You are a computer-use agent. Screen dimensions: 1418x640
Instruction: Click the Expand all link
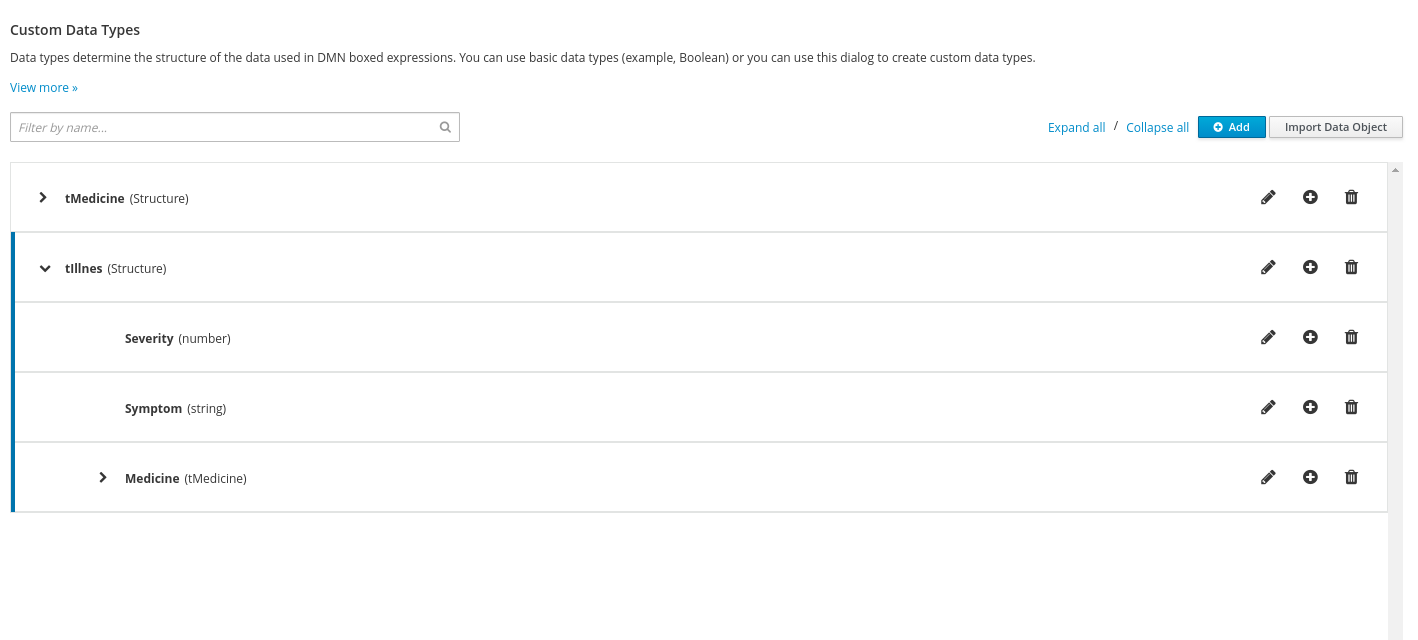pos(1076,128)
